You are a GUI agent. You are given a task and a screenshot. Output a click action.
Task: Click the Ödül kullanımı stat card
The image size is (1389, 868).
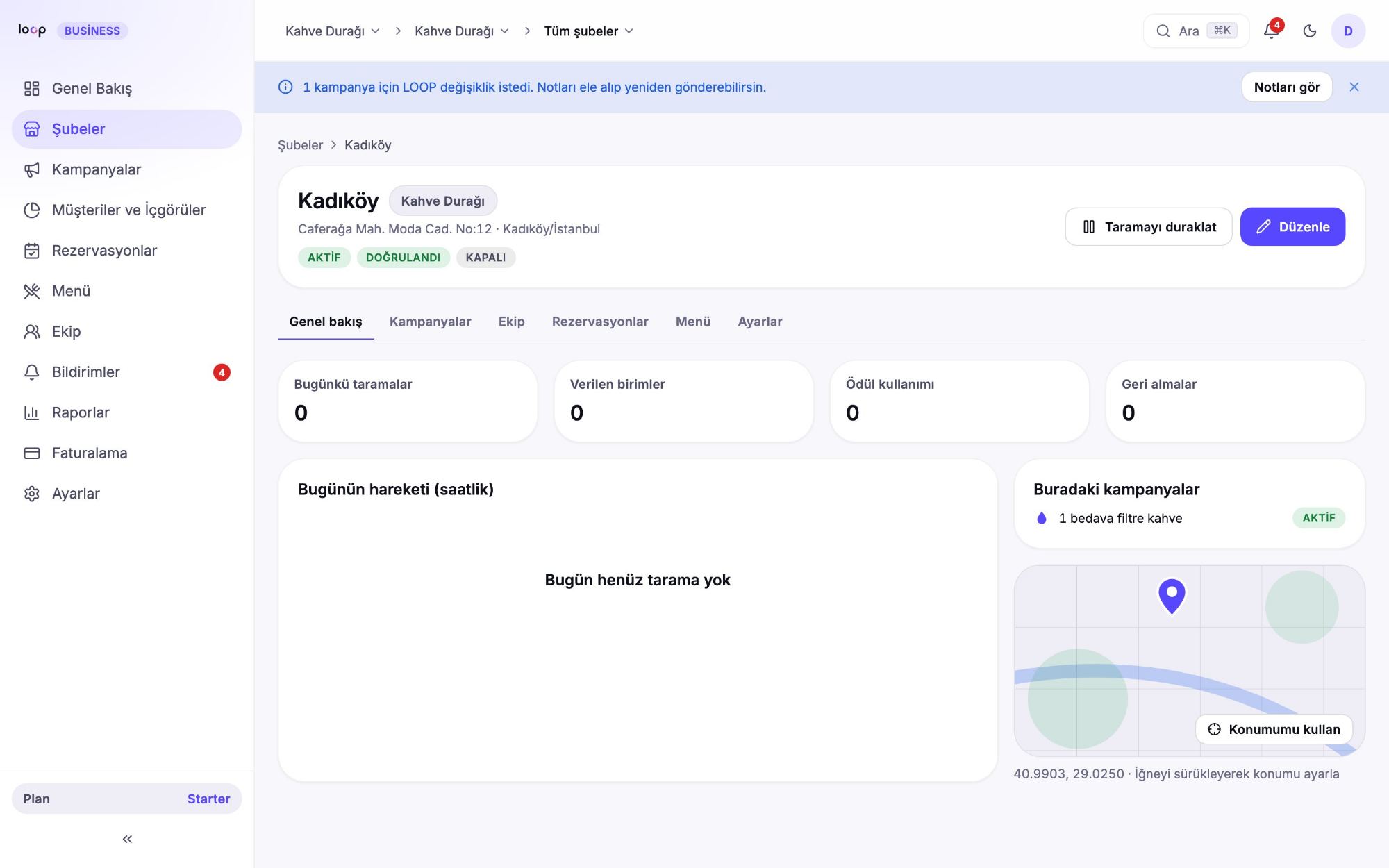[x=959, y=401]
